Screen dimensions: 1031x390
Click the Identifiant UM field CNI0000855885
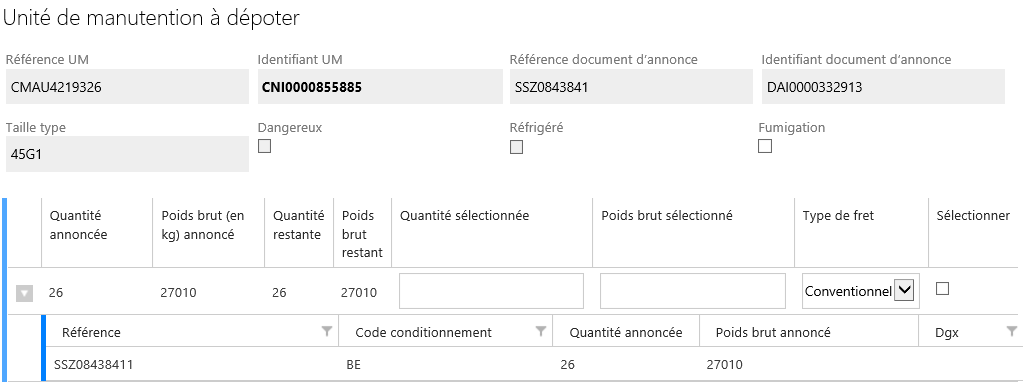click(x=380, y=87)
